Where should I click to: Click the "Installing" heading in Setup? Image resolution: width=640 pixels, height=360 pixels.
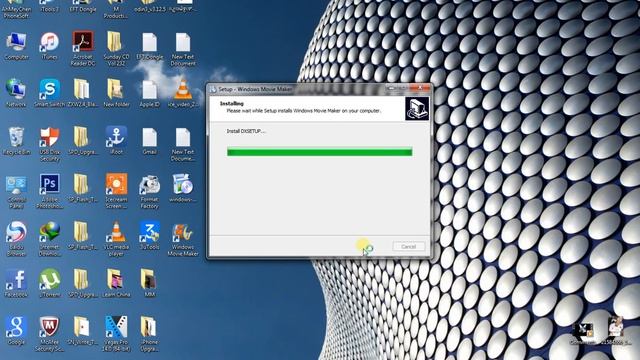click(x=231, y=104)
